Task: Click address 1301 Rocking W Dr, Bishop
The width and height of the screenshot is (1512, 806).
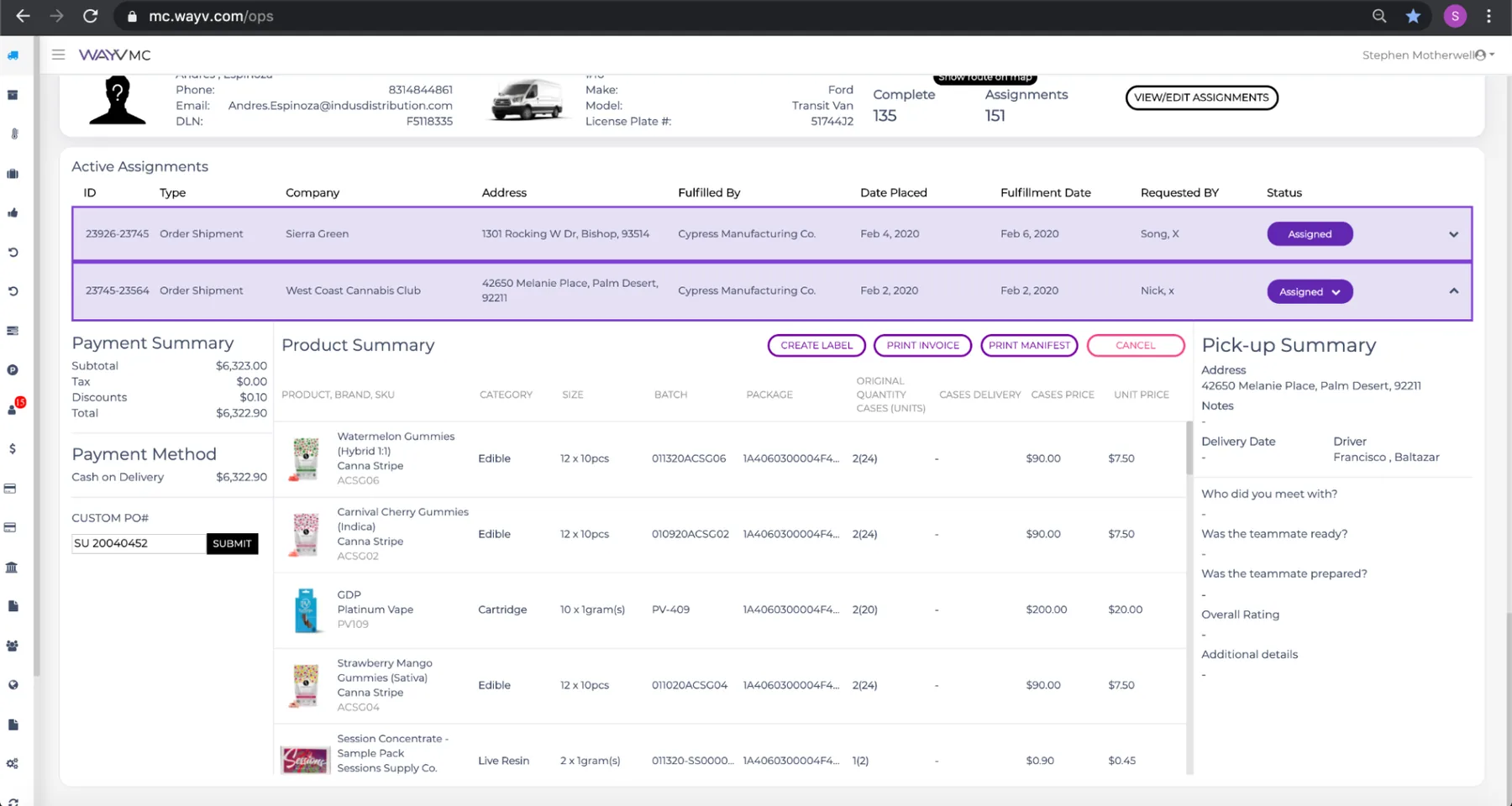Action: pos(565,234)
